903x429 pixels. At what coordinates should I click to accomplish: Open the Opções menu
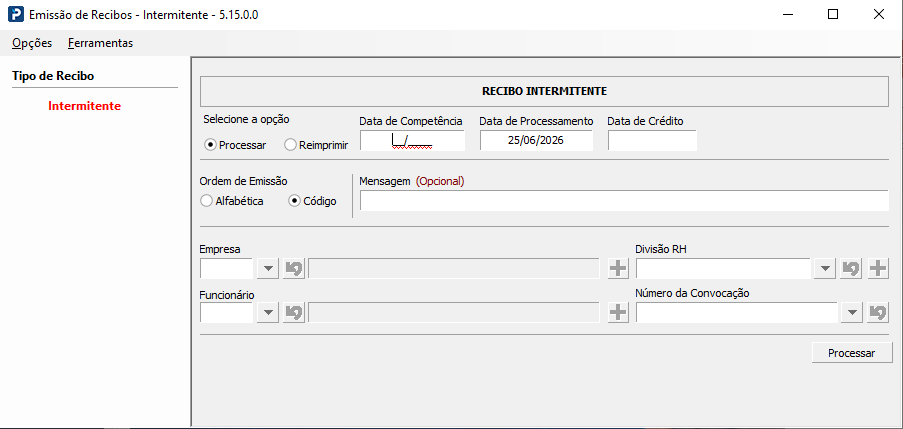(x=32, y=43)
